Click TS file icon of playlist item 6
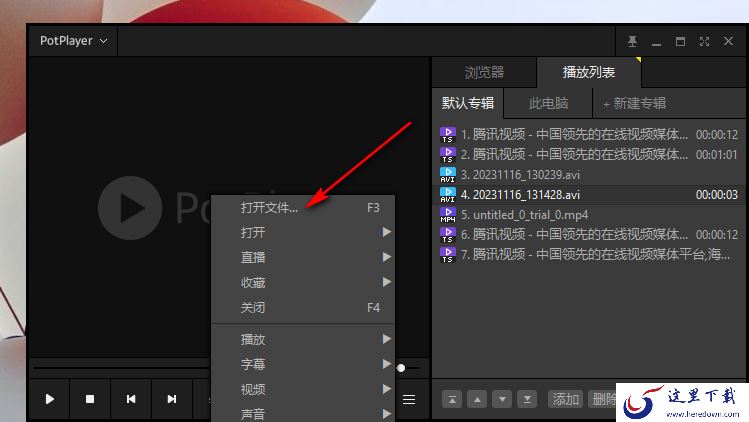The height and width of the screenshot is (422, 749). [x=448, y=234]
